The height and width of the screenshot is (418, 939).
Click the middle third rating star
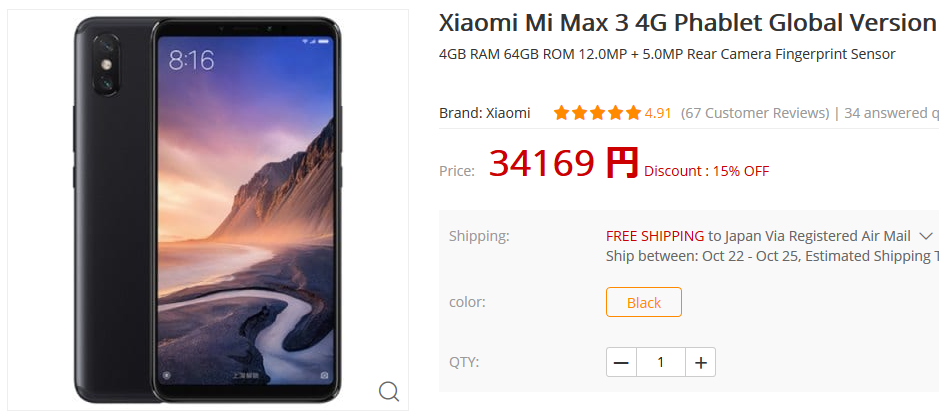pyautogui.click(x=597, y=113)
